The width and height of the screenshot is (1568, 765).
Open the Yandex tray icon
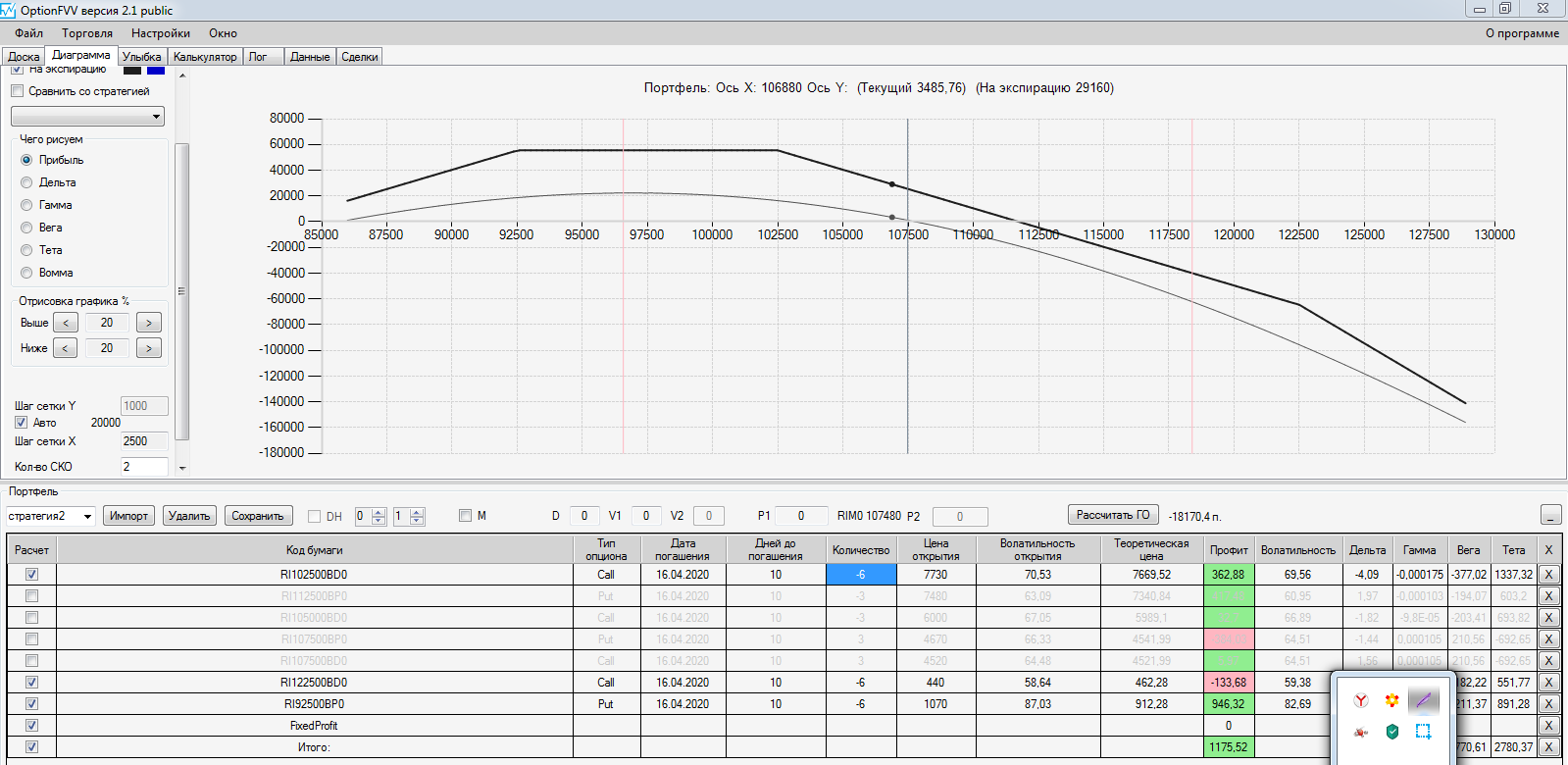coord(1361,700)
